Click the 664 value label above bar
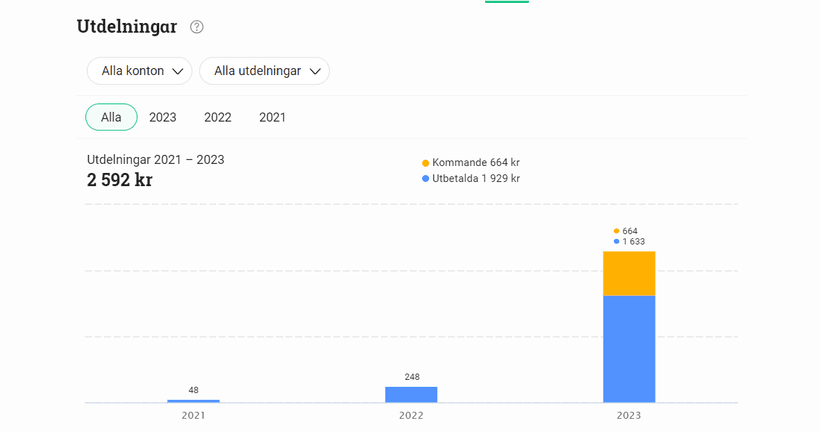This screenshot has height=432, width=820. 630,231
